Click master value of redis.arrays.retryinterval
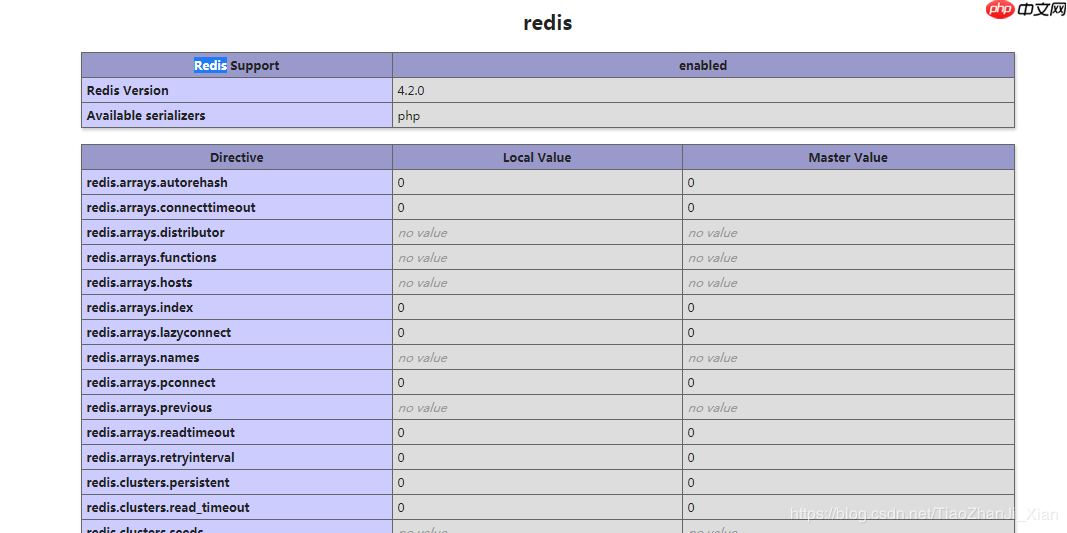The height and width of the screenshot is (533, 1067). click(x=691, y=457)
